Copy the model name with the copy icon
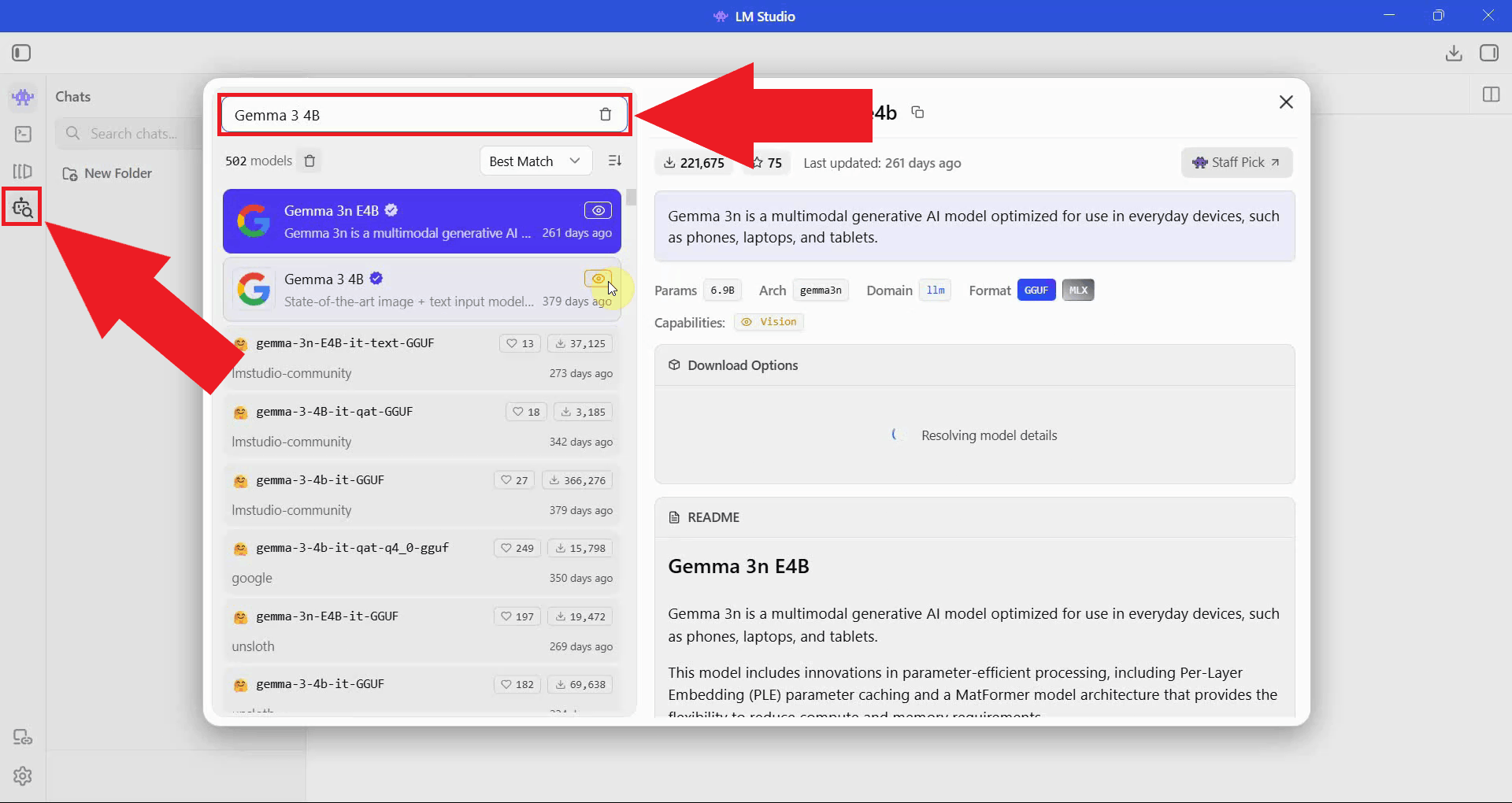Image resolution: width=1512 pixels, height=803 pixels. (917, 112)
